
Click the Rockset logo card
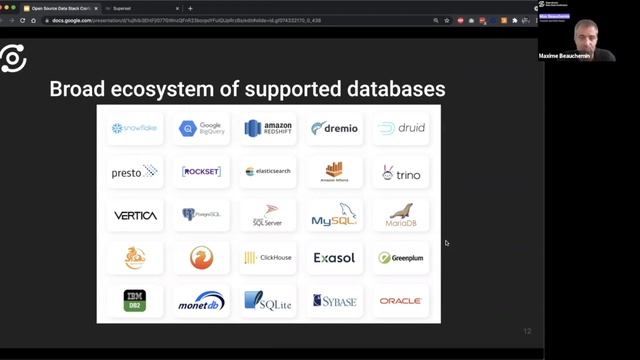[x=201, y=172]
